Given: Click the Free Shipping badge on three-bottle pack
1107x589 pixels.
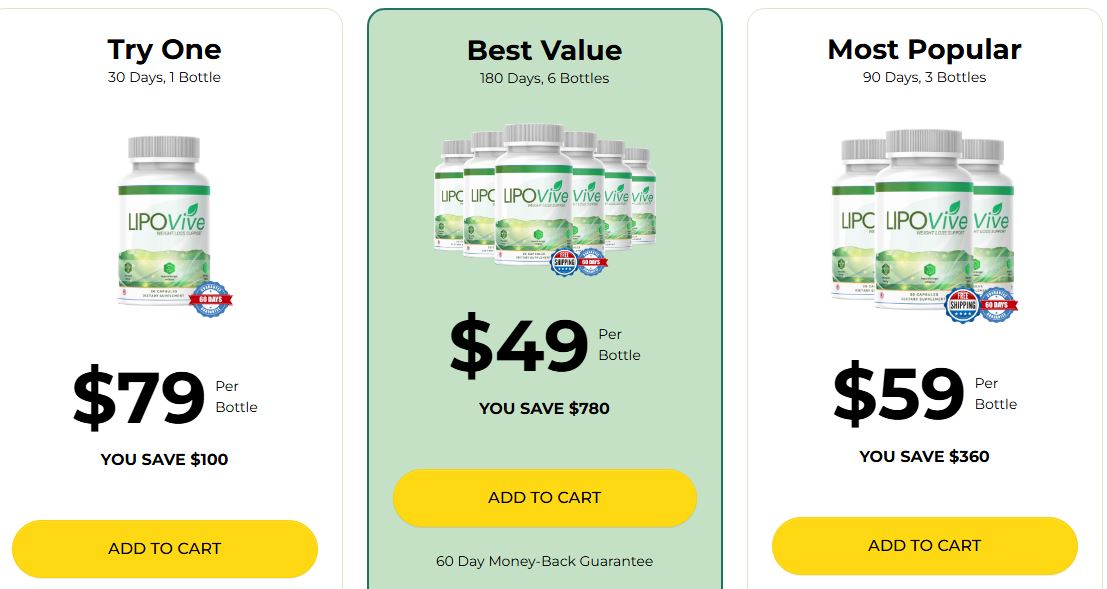Looking at the screenshot, I should pyautogui.click(x=962, y=304).
